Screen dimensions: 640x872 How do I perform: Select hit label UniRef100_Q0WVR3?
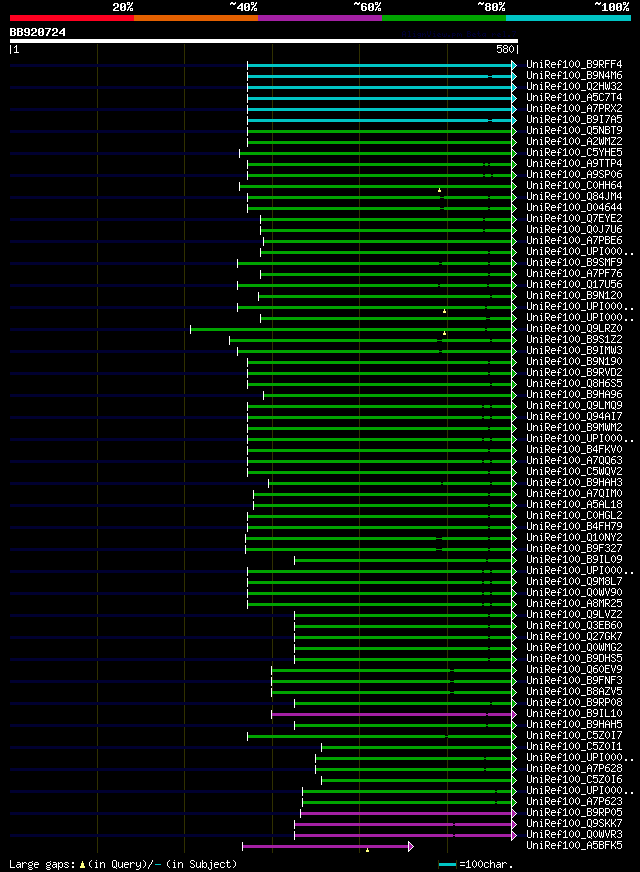coord(574,834)
